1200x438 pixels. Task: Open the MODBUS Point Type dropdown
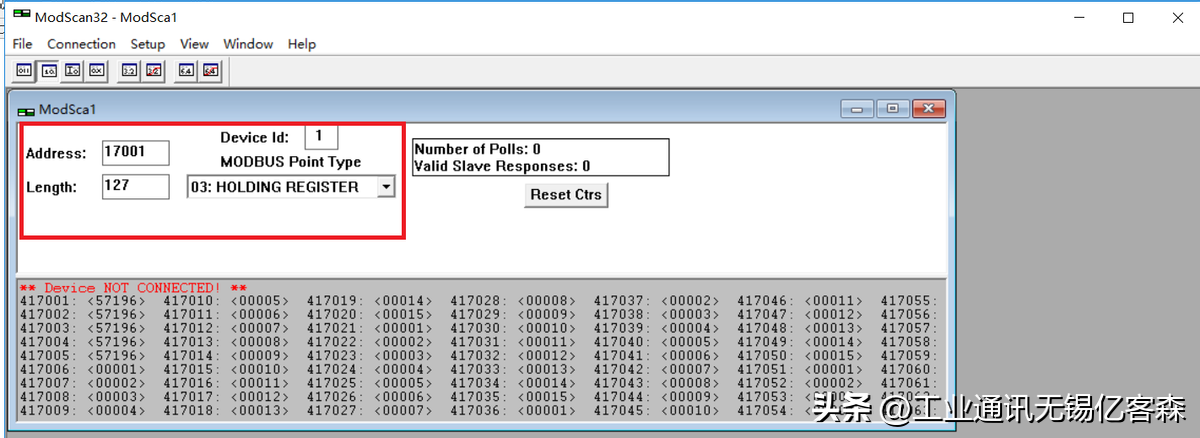(x=385, y=187)
